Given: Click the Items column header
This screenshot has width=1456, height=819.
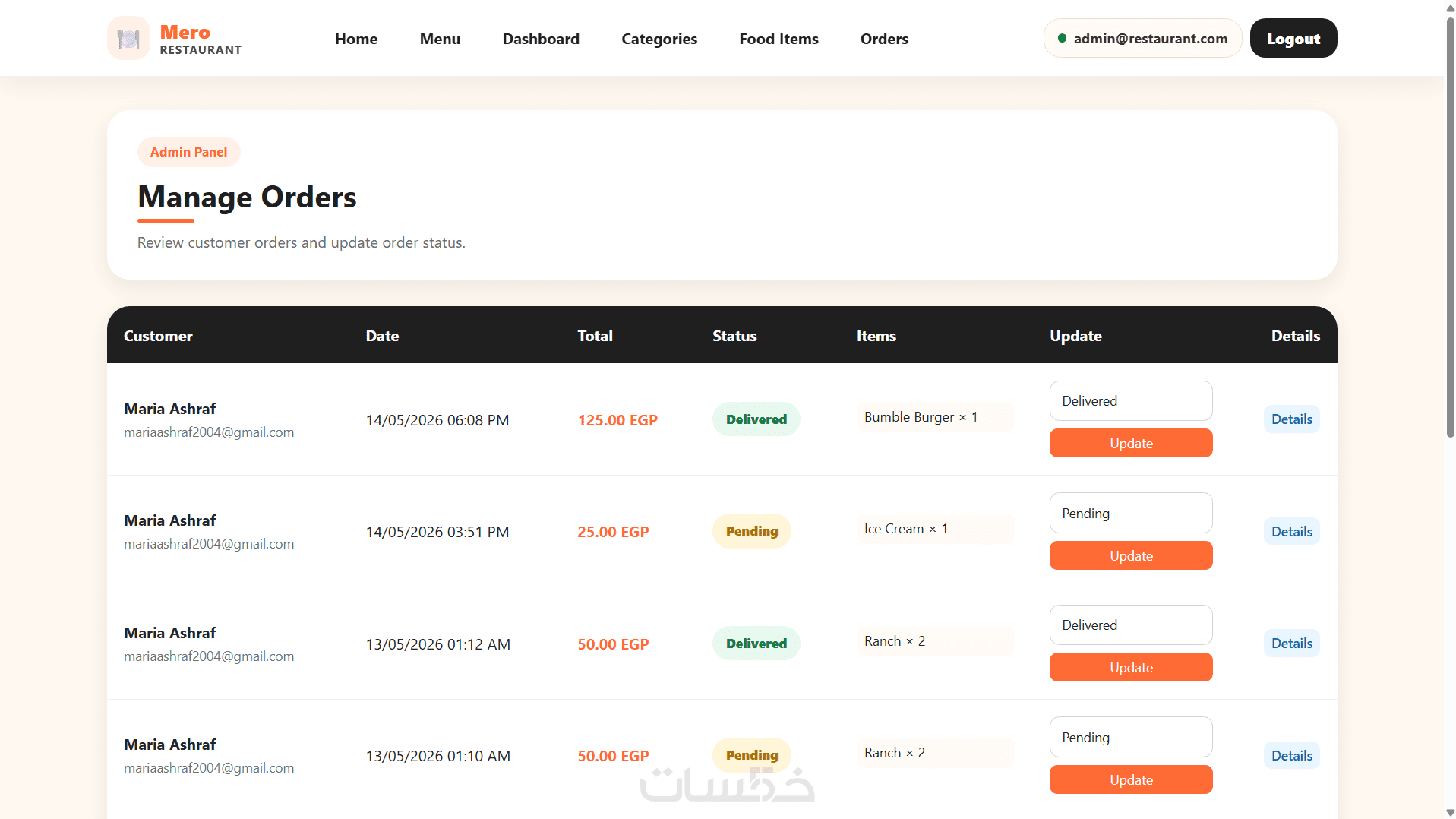Looking at the screenshot, I should point(876,336).
